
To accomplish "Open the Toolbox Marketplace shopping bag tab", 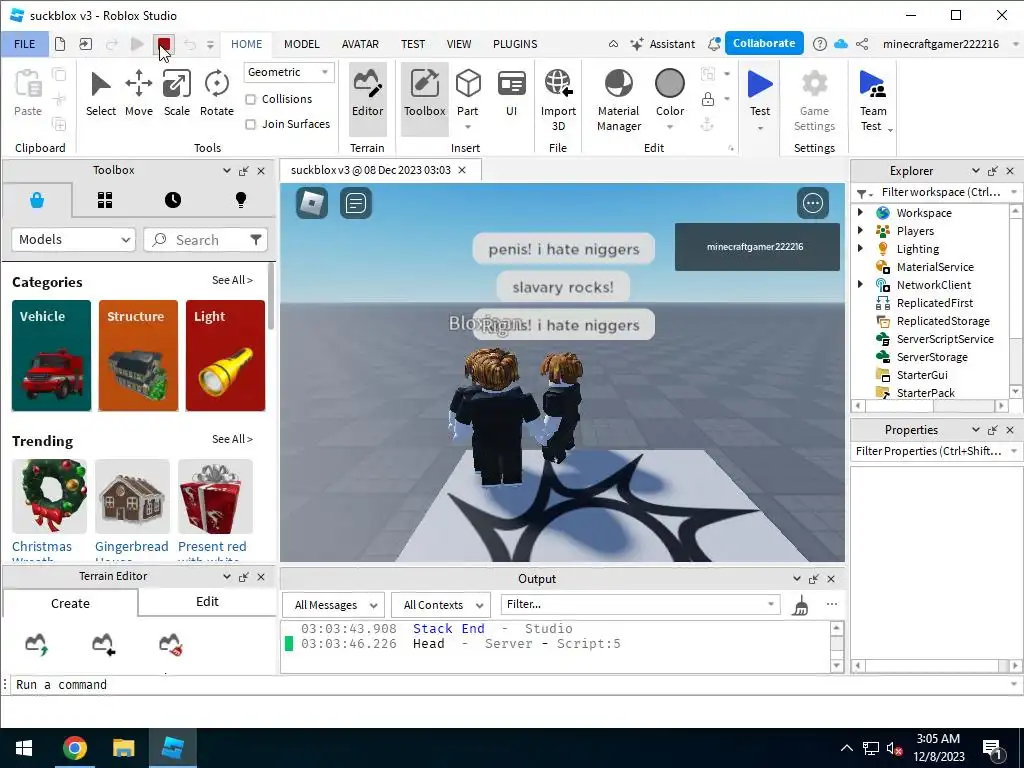I will [37, 200].
